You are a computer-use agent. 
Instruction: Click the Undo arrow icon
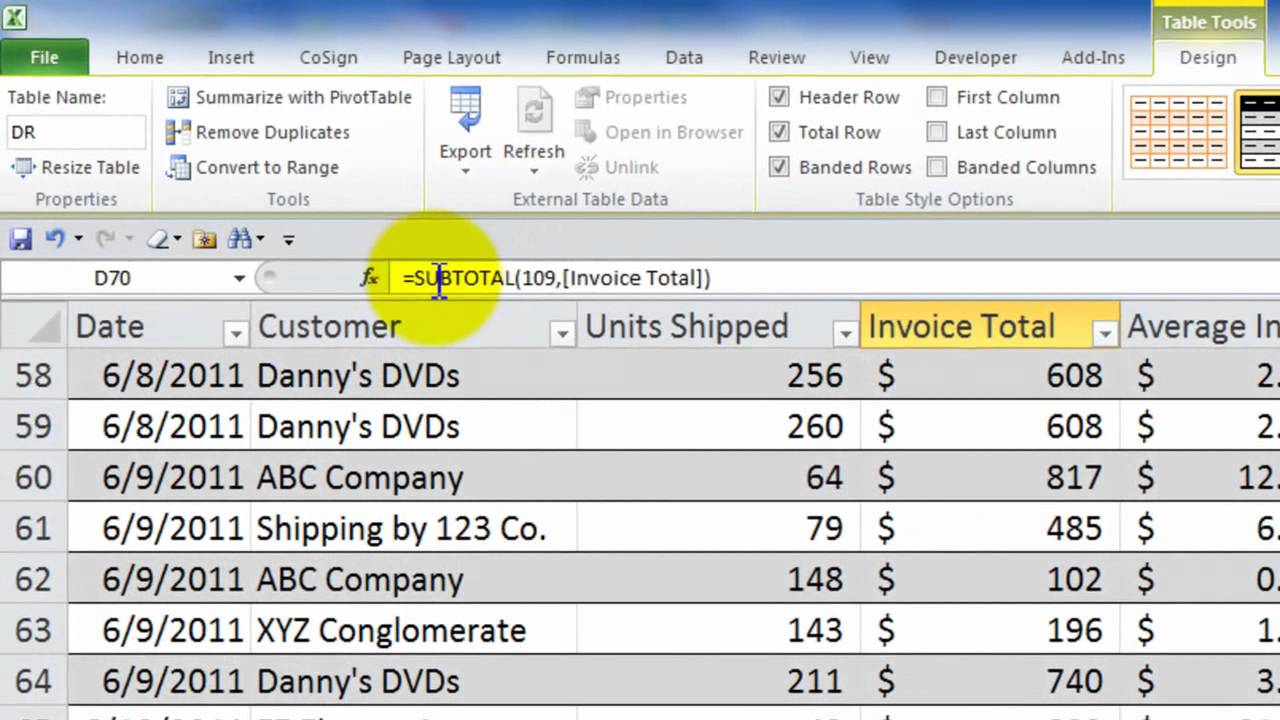coord(55,239)
